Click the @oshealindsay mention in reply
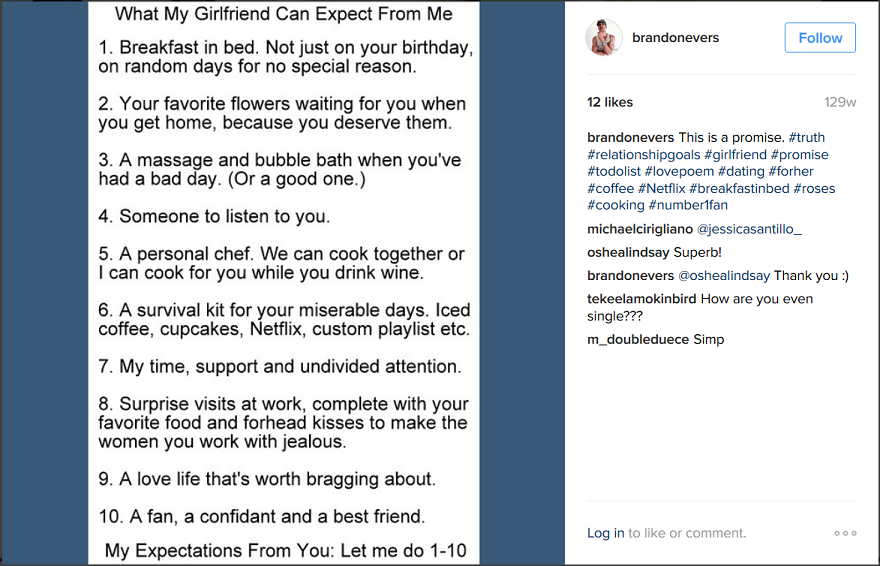The image size is (880, 566). [724, 275]
